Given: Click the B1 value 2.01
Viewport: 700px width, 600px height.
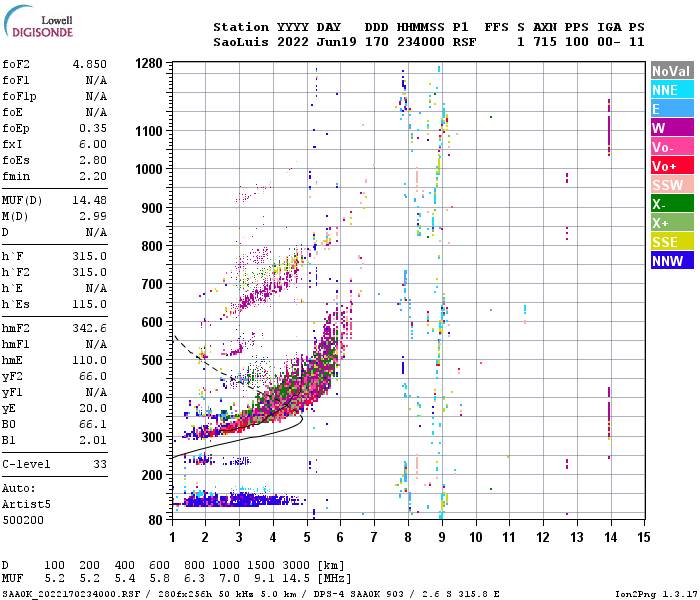Looking at the screenshot, I should [x=93, y=441].
